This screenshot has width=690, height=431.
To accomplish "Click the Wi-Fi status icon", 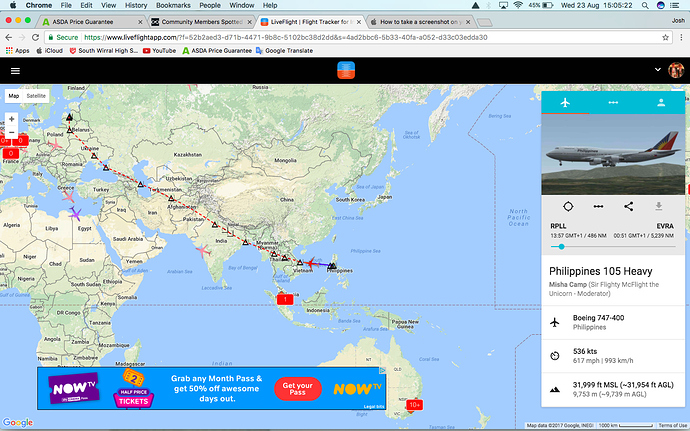I will tap(518, 5).
